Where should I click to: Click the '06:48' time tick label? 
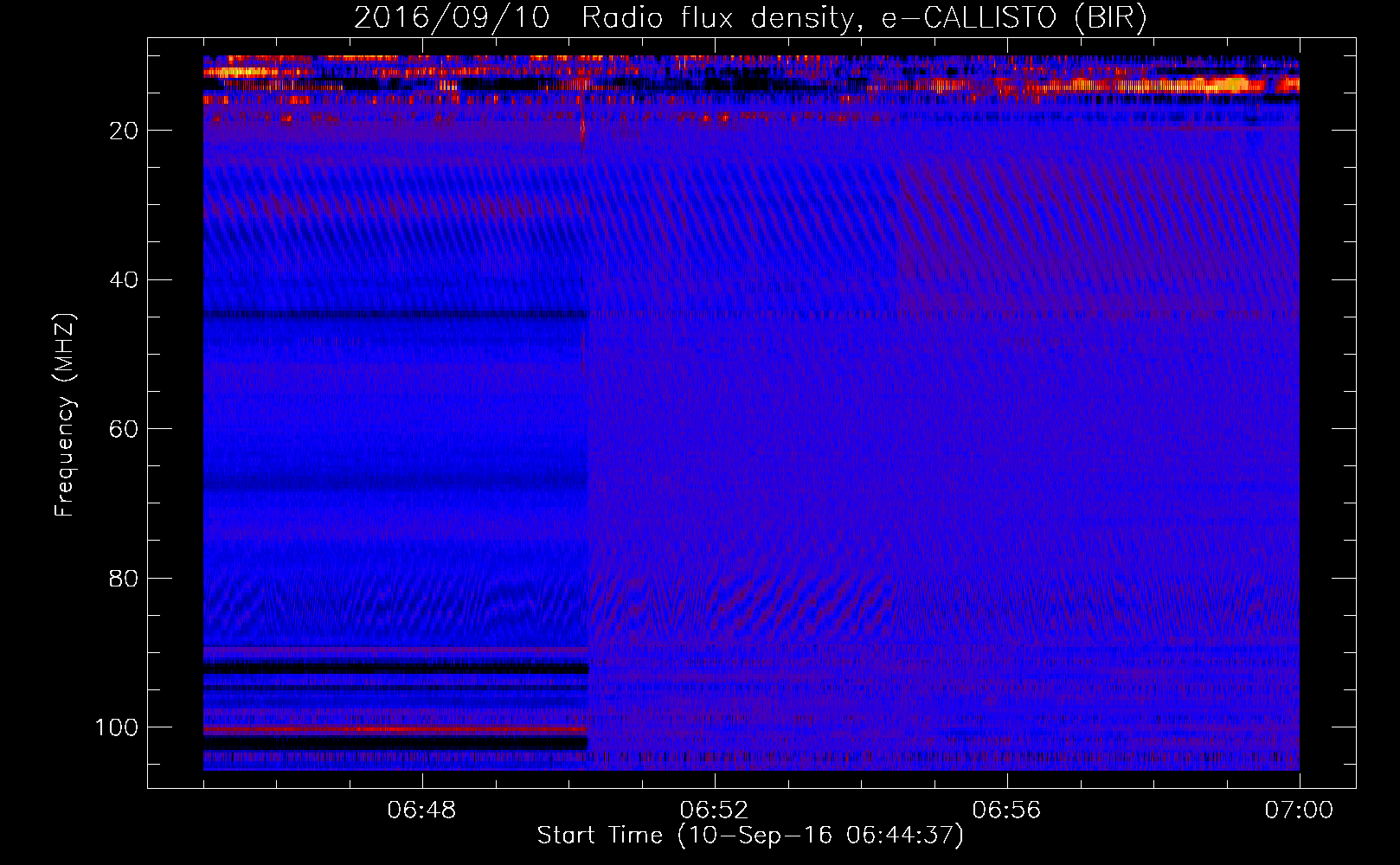pyautogui.click(x=422, y=811)
